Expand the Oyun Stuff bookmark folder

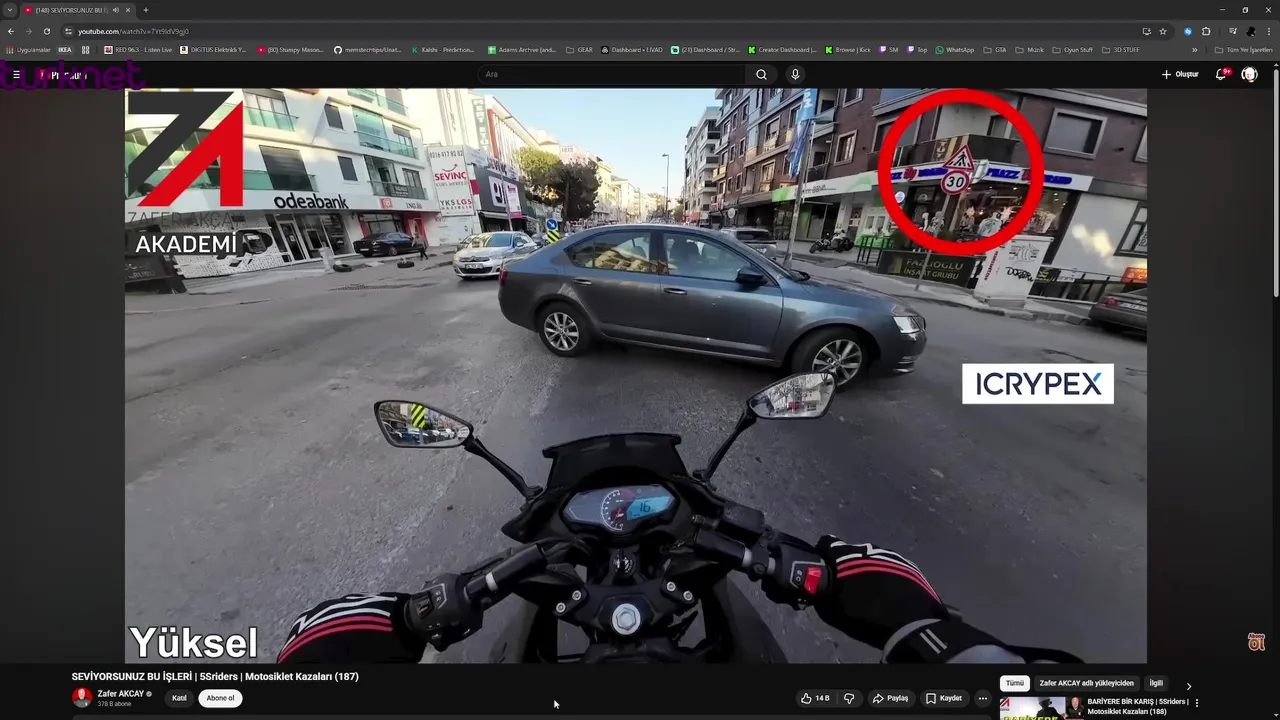click(x=1072, y=49)
